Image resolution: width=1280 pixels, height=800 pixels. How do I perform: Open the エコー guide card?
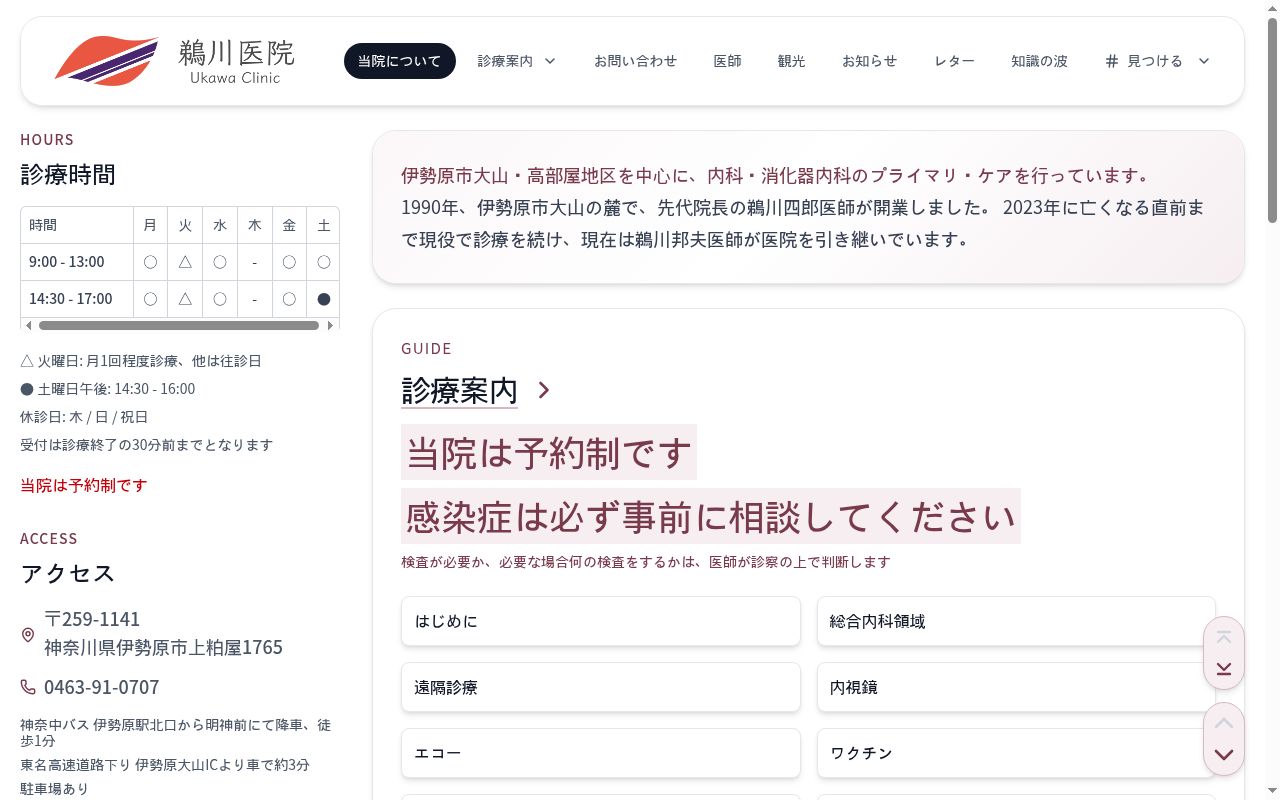[x=601, y=753]
